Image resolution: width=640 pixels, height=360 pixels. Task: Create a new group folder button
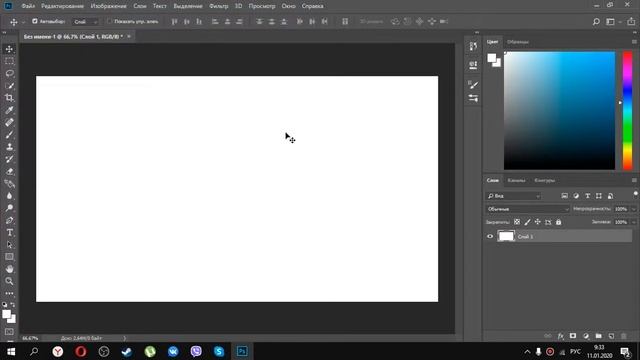click(598, 336)
